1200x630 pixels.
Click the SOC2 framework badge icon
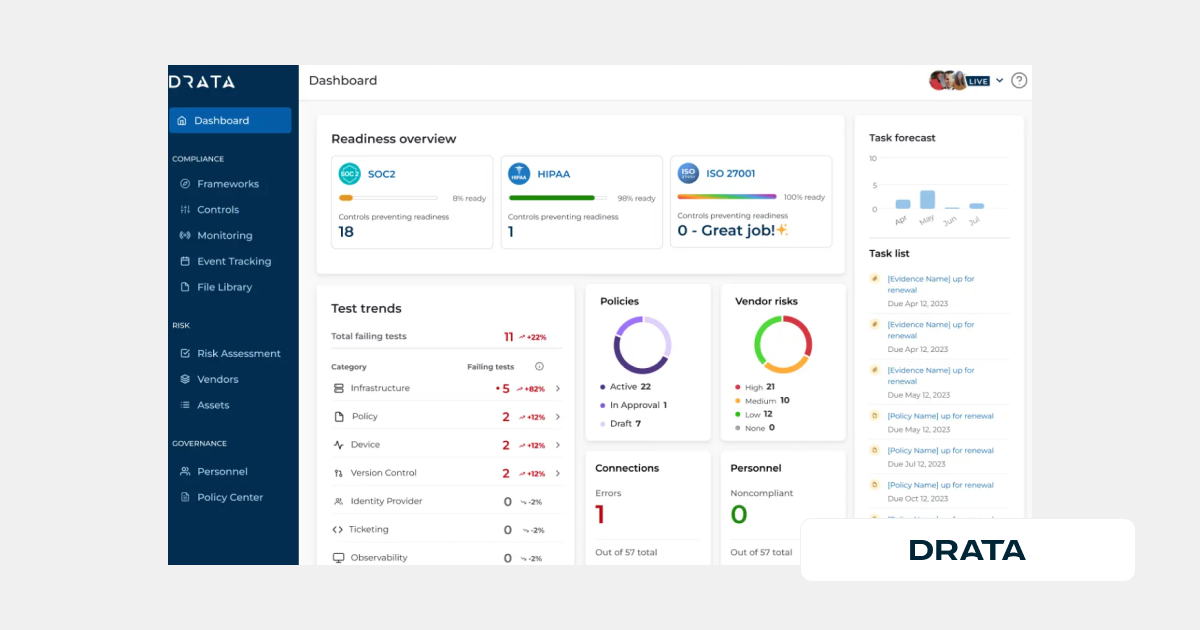click(349, 174)
